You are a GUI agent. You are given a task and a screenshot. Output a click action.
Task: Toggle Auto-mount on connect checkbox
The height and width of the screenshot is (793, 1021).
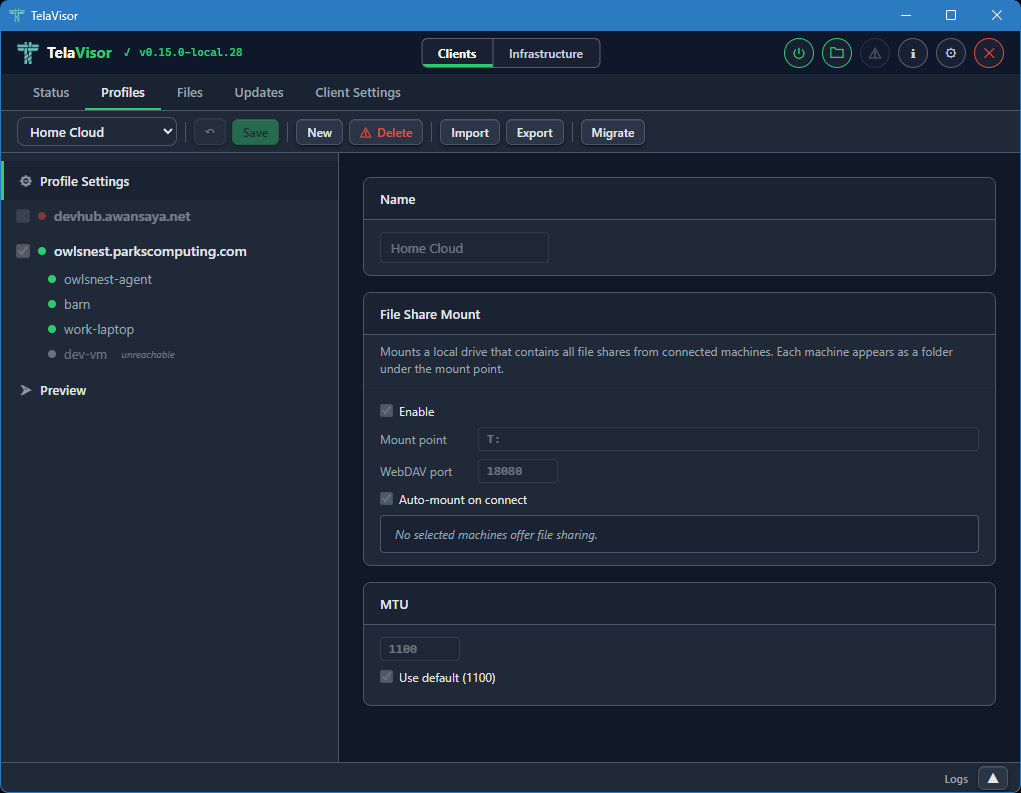386,499
